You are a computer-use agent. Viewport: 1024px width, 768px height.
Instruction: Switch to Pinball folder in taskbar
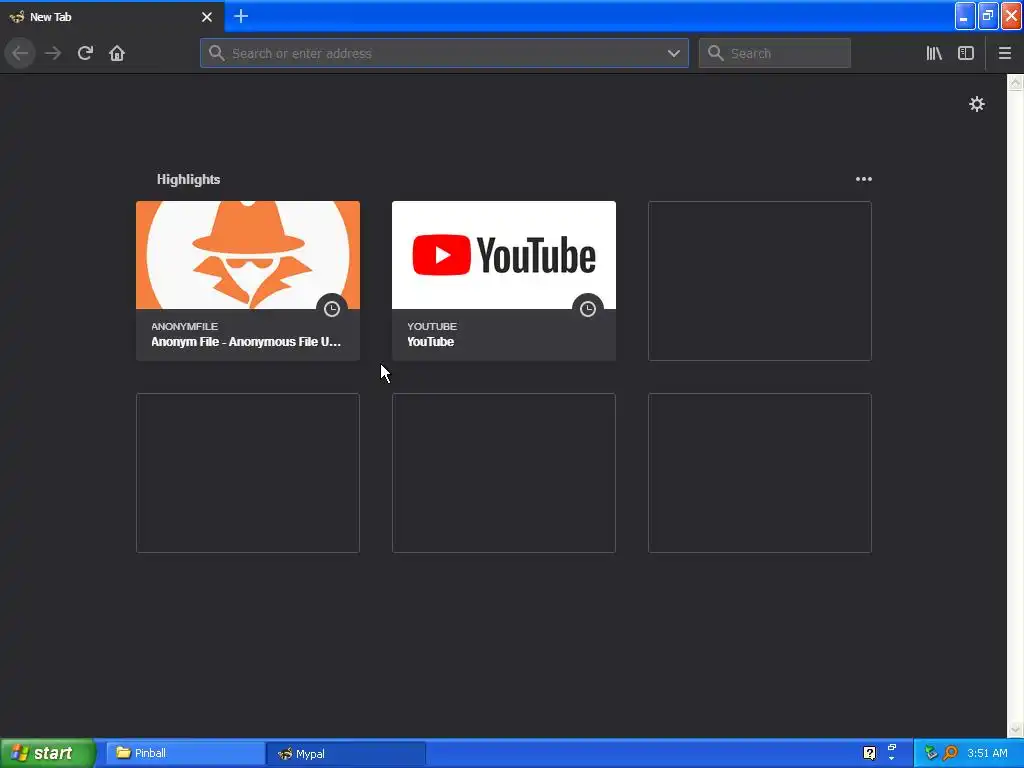[x=185, y=753]
